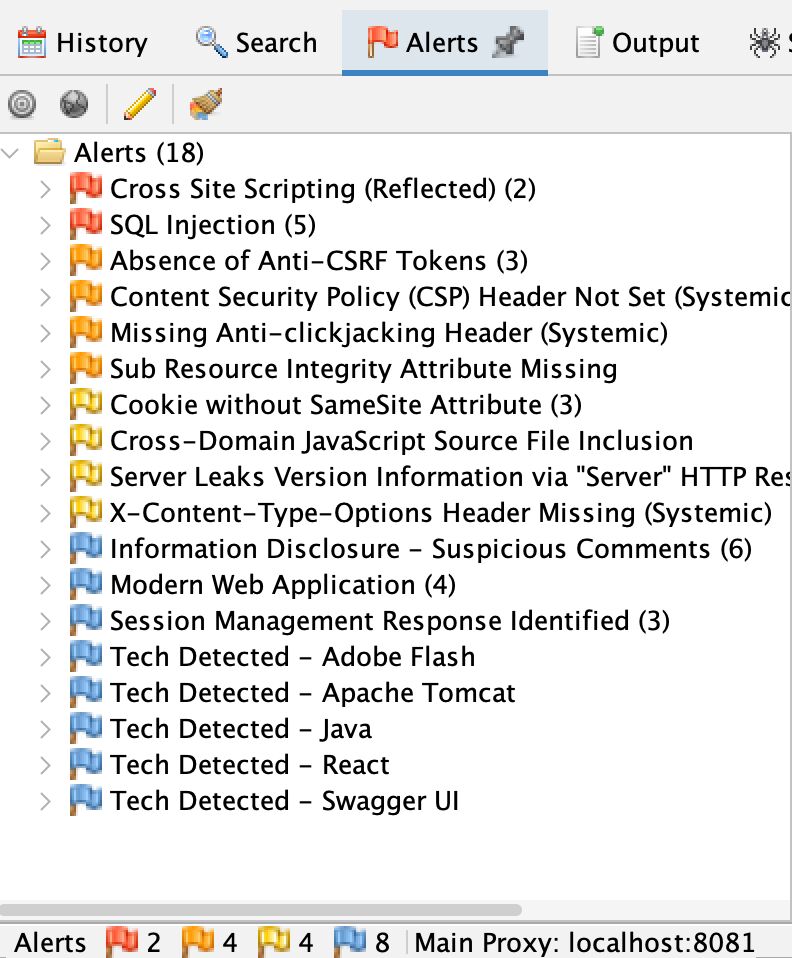This screenshot has height=958, width=792.
Task: Open the Output tab
Action: (x=637, y=43)
